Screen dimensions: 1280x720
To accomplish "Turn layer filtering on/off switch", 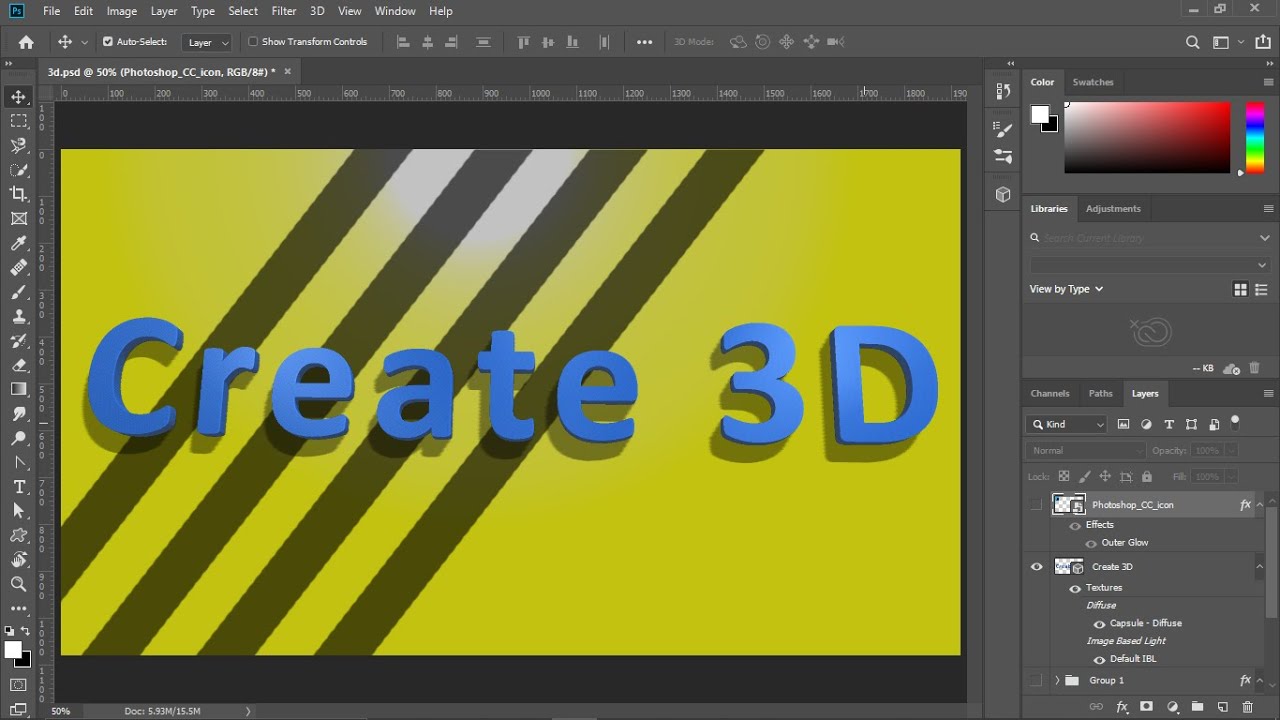I will pos(1235,422).
